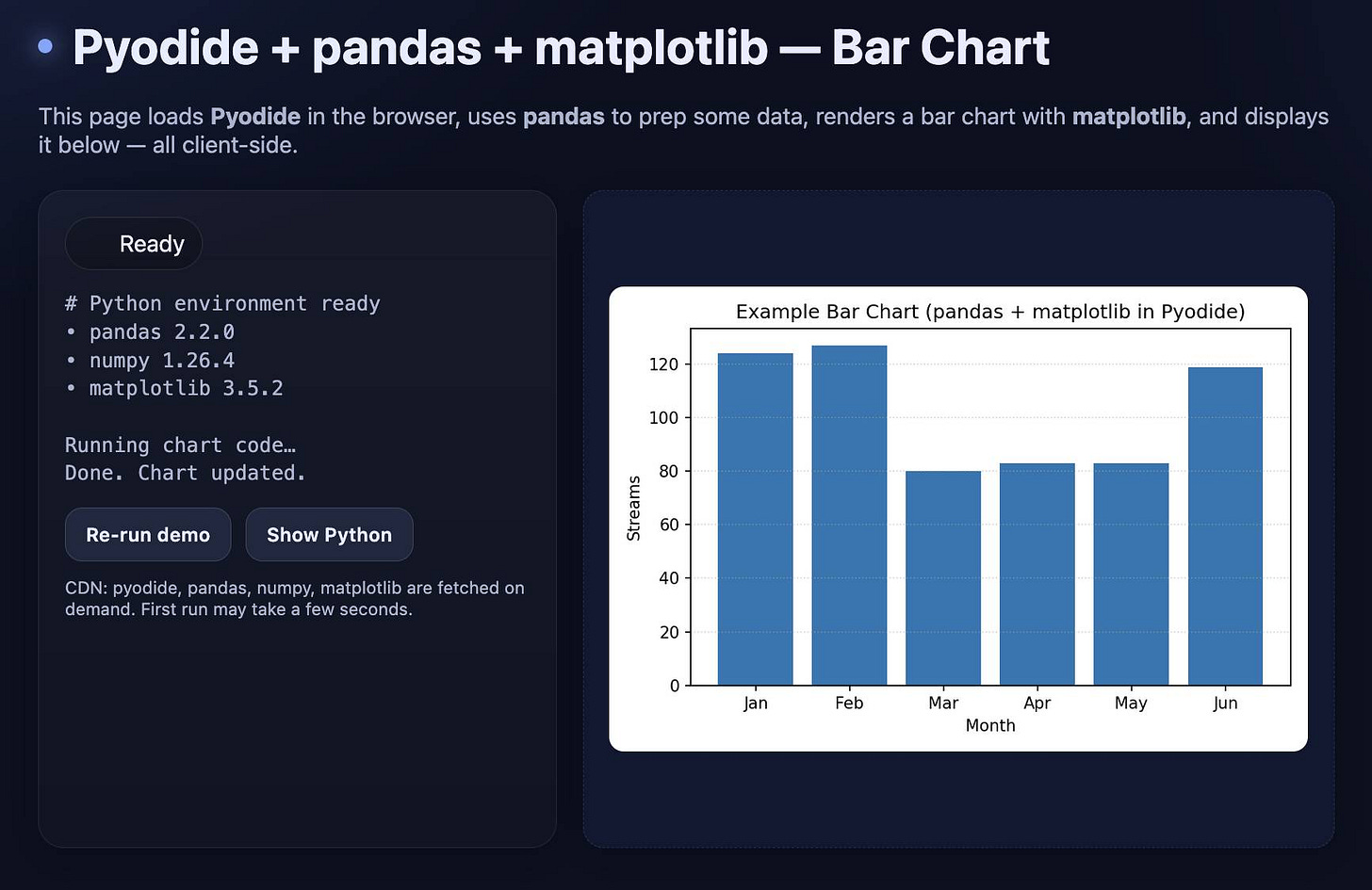Select the 'Done. Chart updated.' status message

click(185, 473)
